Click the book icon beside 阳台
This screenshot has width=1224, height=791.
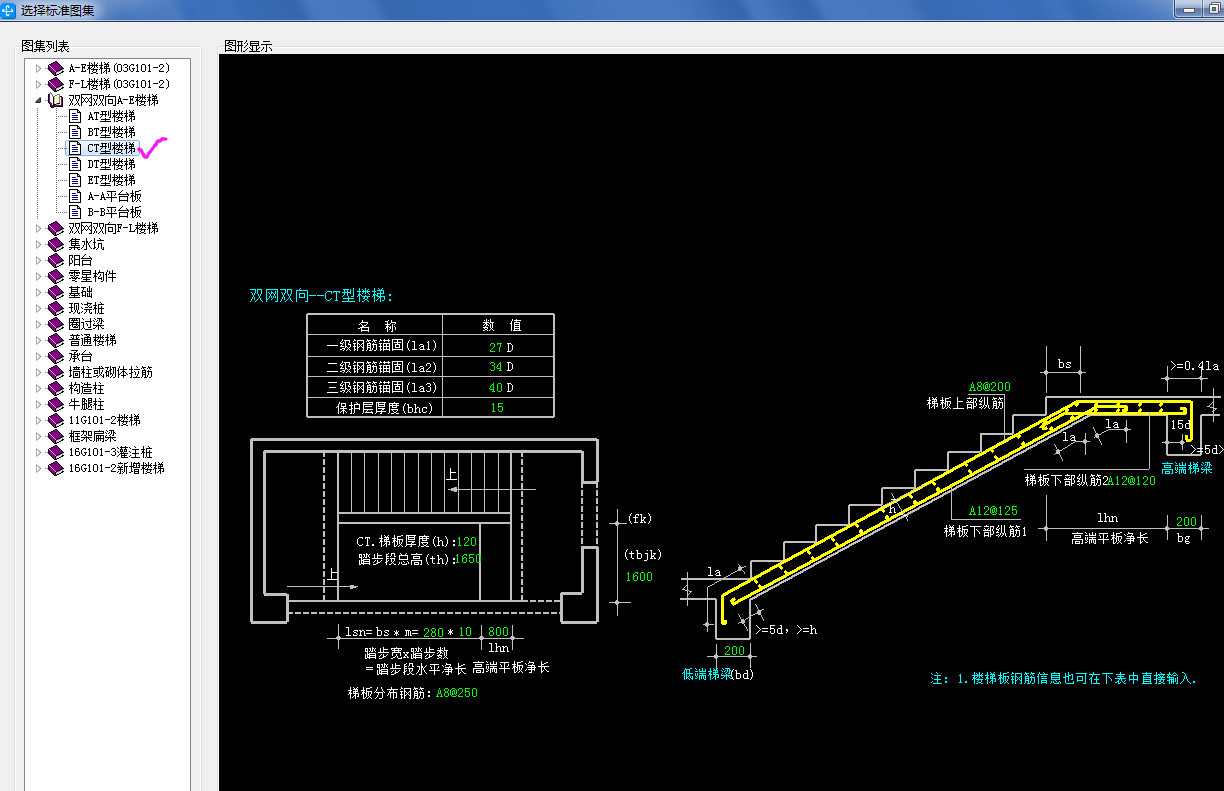coord(56,260)
